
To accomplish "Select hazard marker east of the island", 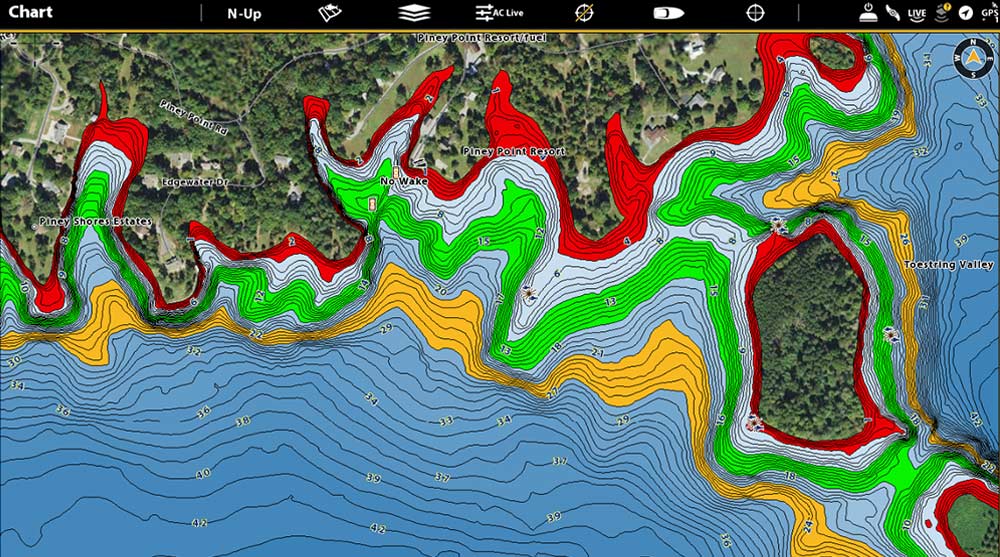I will click(x=891, y=334).
